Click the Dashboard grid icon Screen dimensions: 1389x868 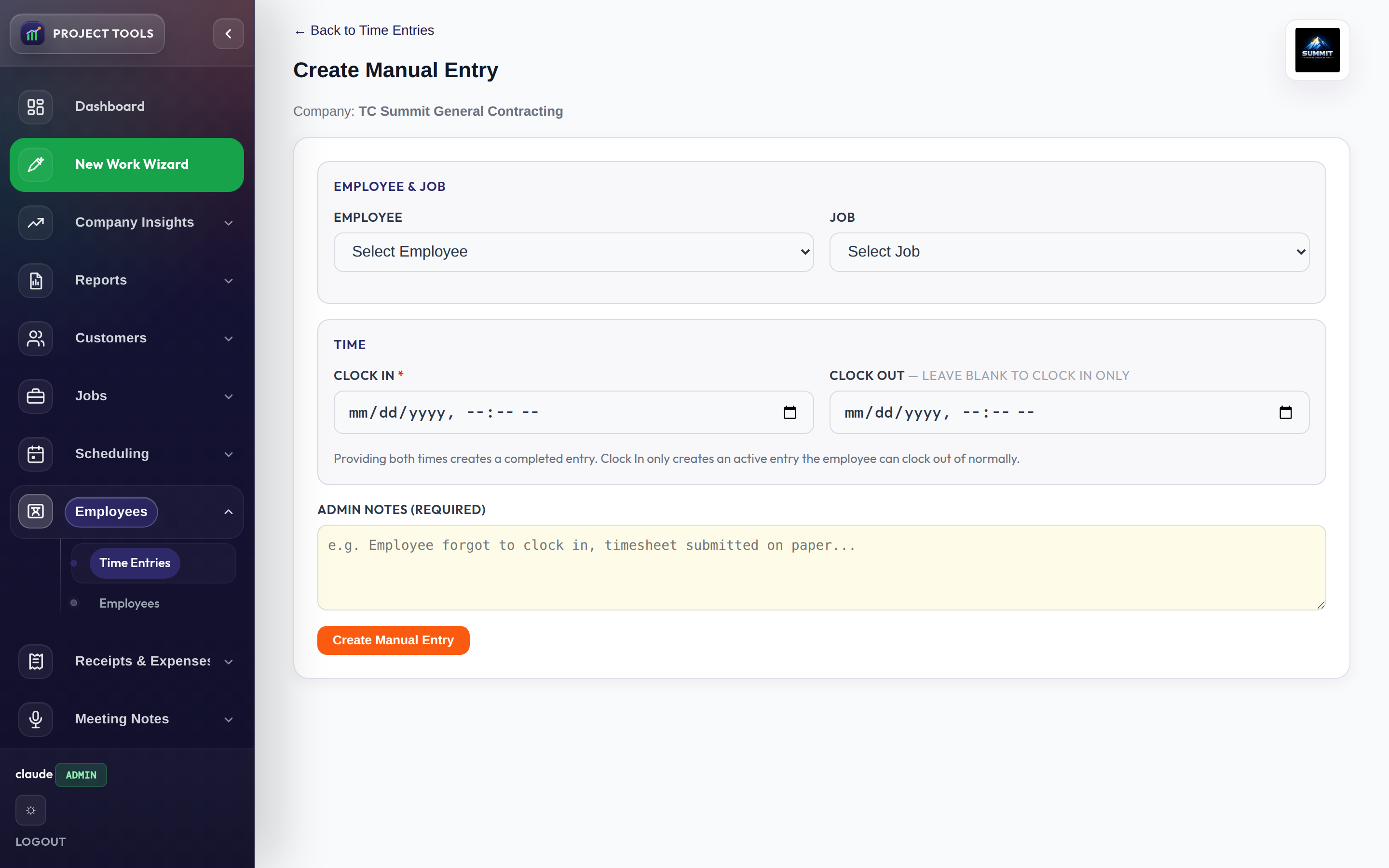pos(36,107)
